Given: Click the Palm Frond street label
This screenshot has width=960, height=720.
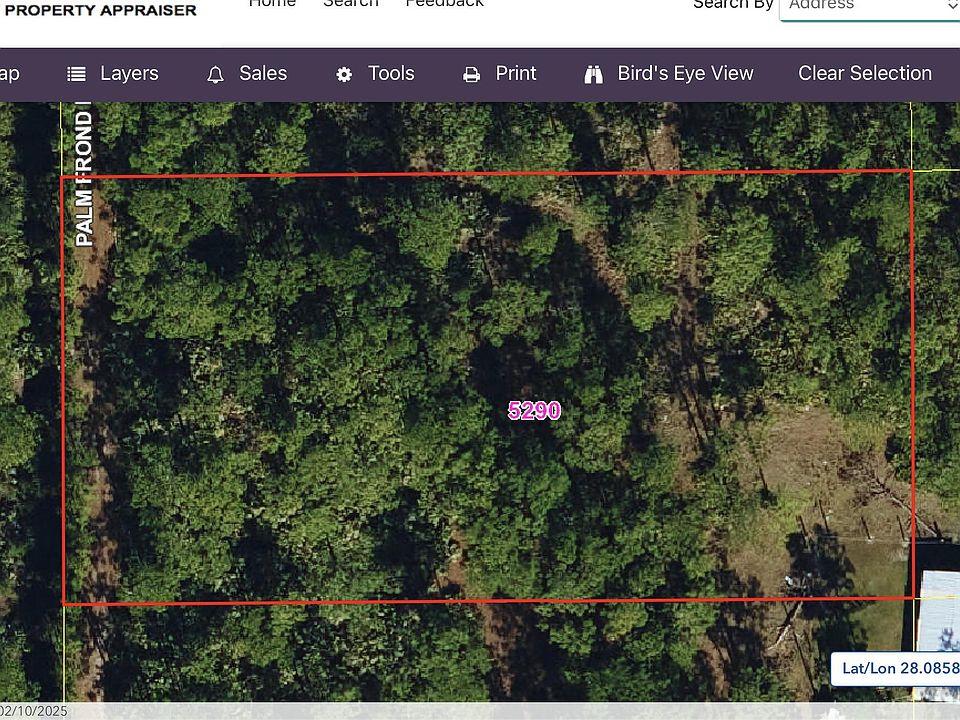Looking at the screenshot, I should 84,174.
